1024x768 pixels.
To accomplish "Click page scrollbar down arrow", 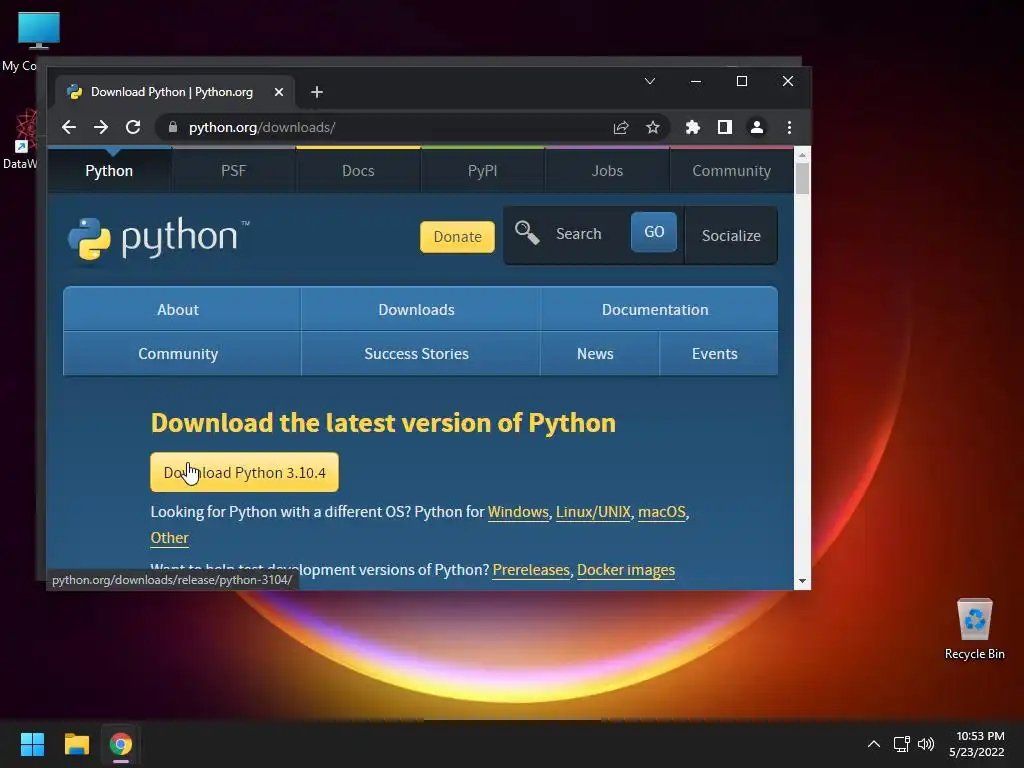I will click(802, 581).
